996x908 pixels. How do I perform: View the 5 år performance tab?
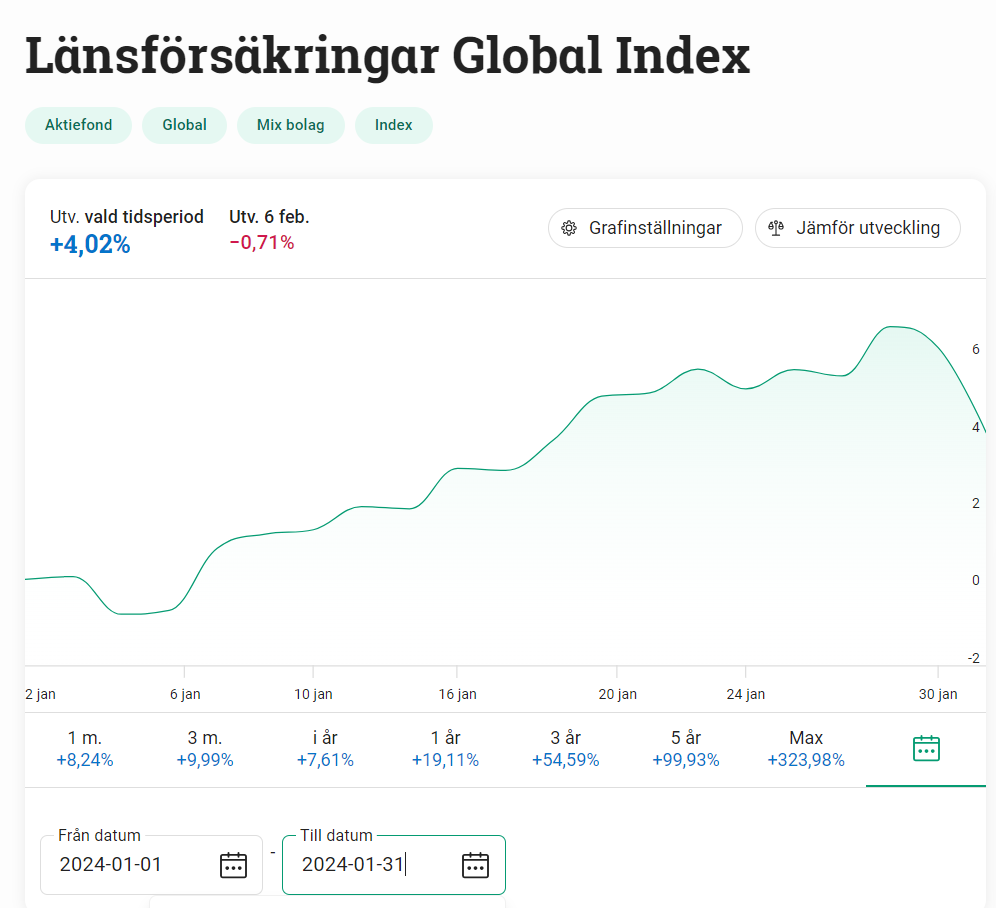pyautogui.click(x=686, y=749)
